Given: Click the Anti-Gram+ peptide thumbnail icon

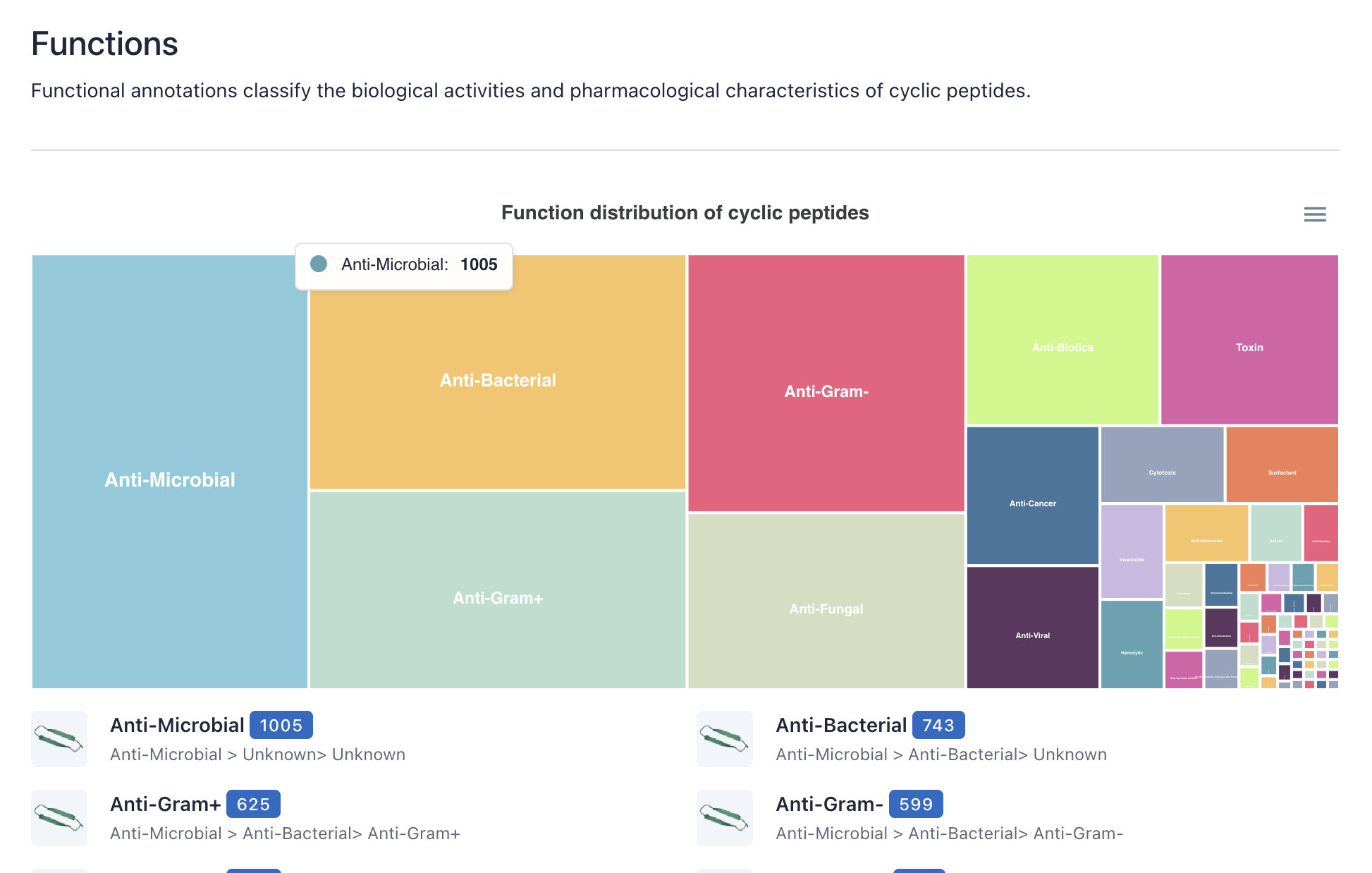Looking at the screenshot, I should click(x=59, y=818).
